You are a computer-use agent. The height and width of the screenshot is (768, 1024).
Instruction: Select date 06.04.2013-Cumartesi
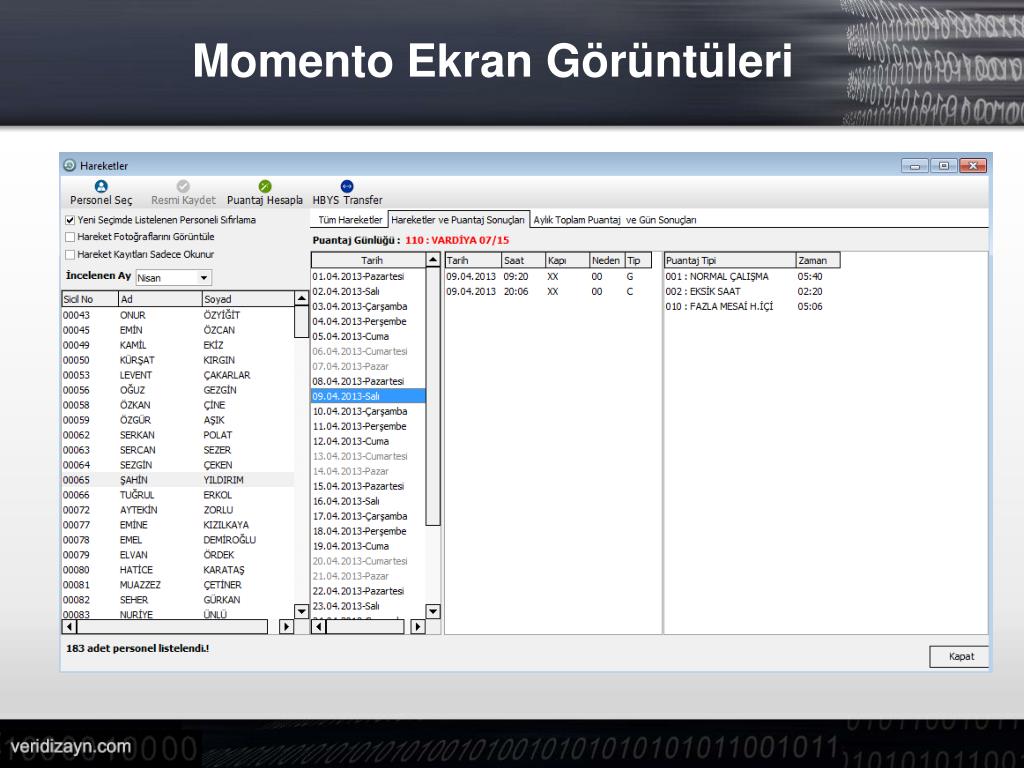point(368,351)
